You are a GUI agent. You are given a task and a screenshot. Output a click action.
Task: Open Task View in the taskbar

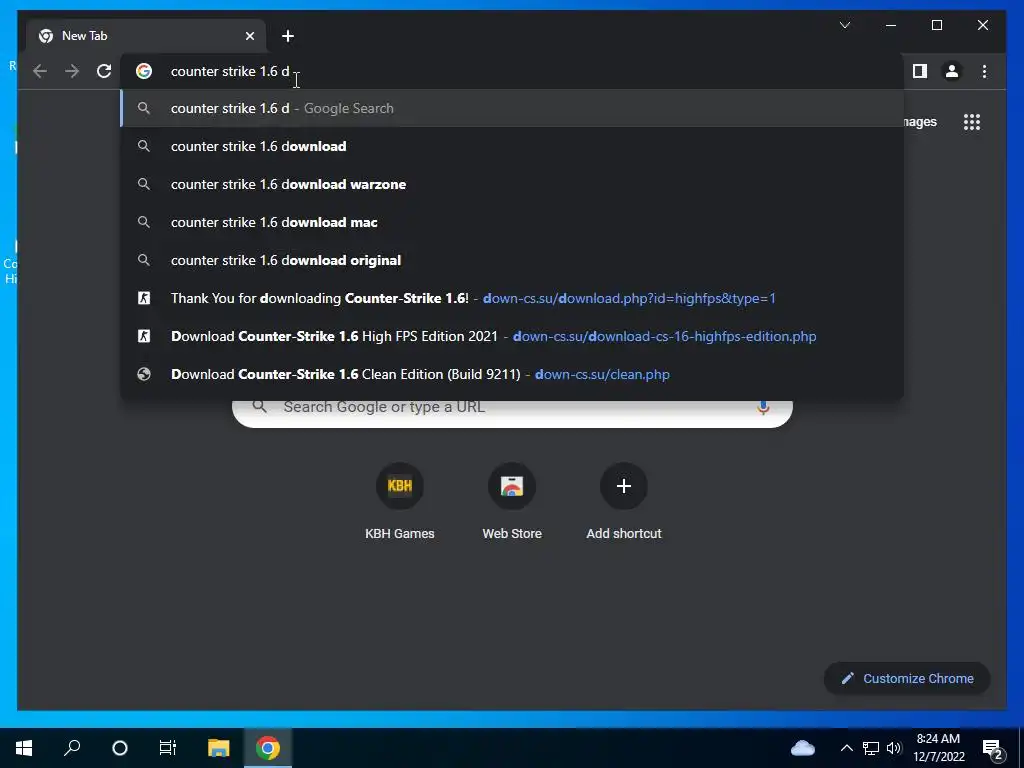click(x=168, y=748)
